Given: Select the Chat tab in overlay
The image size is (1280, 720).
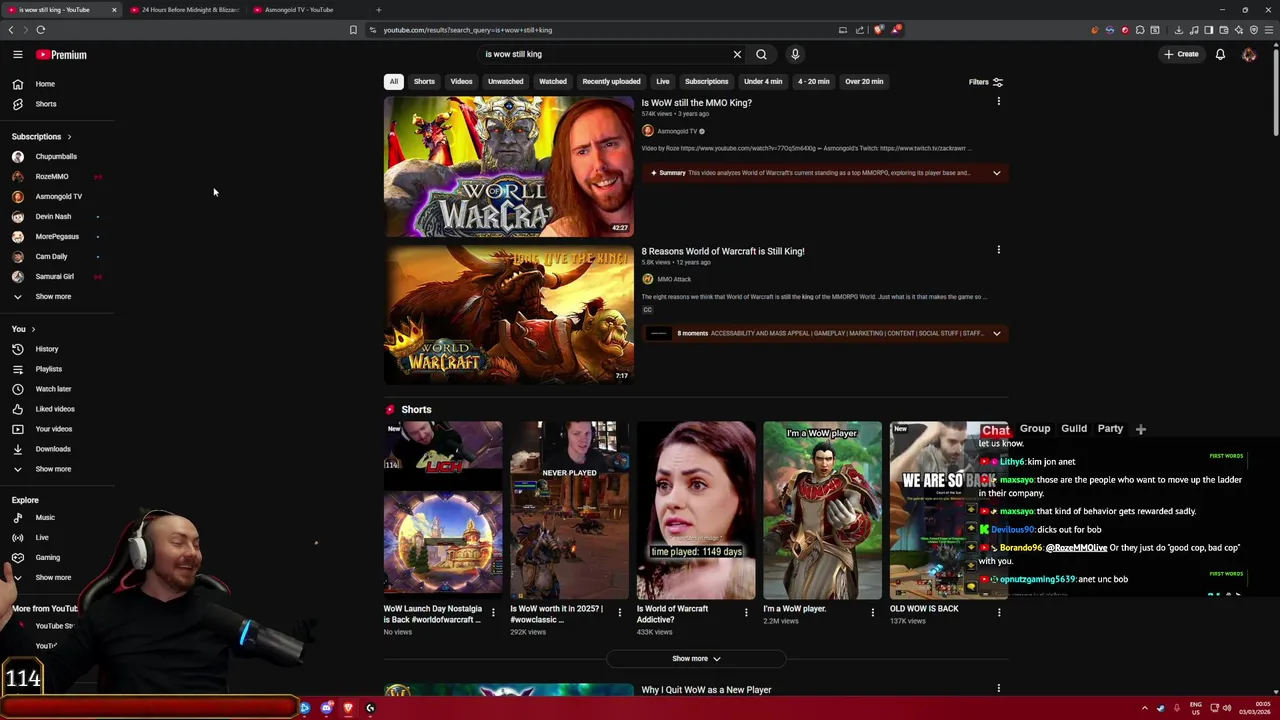Looking at the screenshot, I should (995, 431).
